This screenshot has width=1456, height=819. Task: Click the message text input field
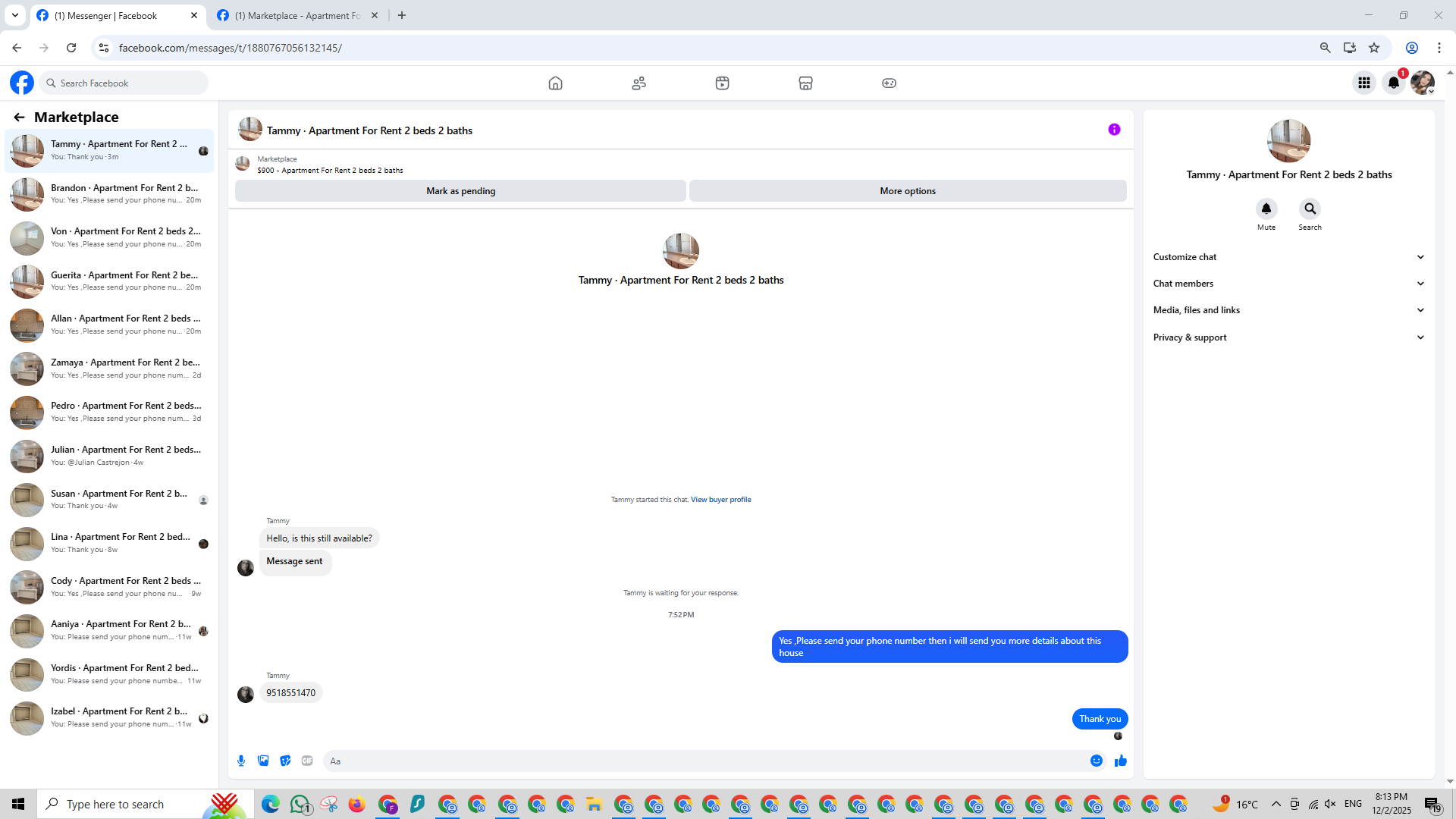pyautogui.click(x=705, y=761)
